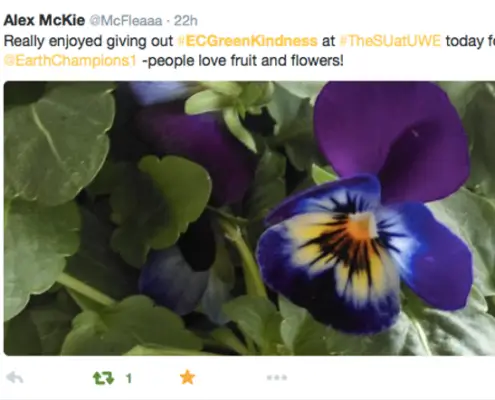
Task: Open the #TheSUatUWE hashtag
Action: coord(390,41)
